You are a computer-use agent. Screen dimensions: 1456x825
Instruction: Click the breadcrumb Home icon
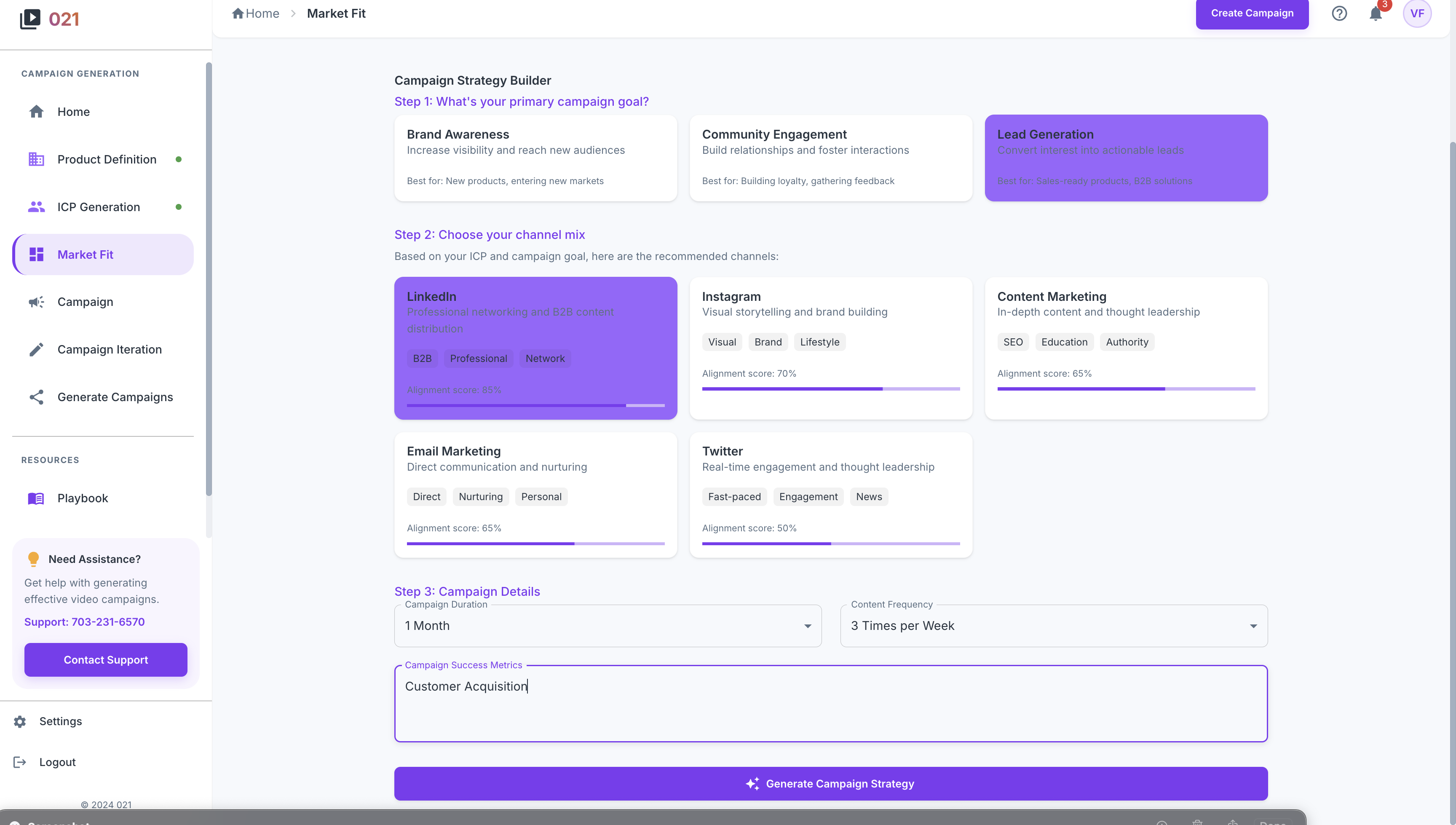[237, 13]
